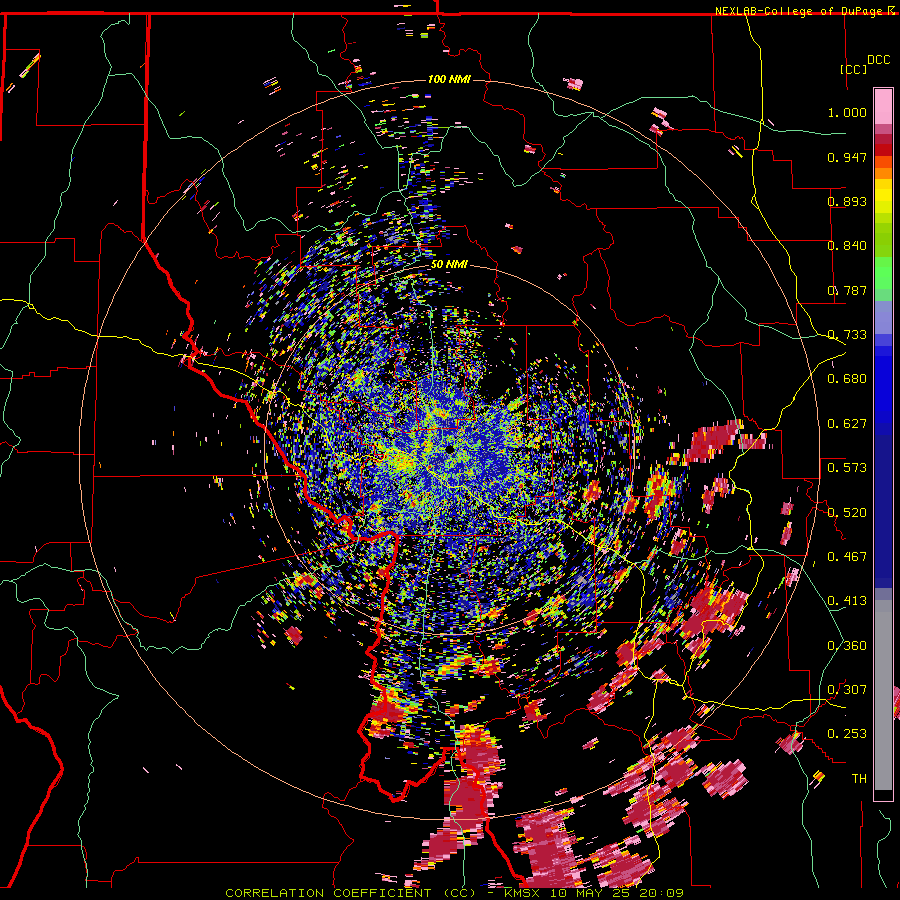Click the TH threshold label

[x=859, y=778]
